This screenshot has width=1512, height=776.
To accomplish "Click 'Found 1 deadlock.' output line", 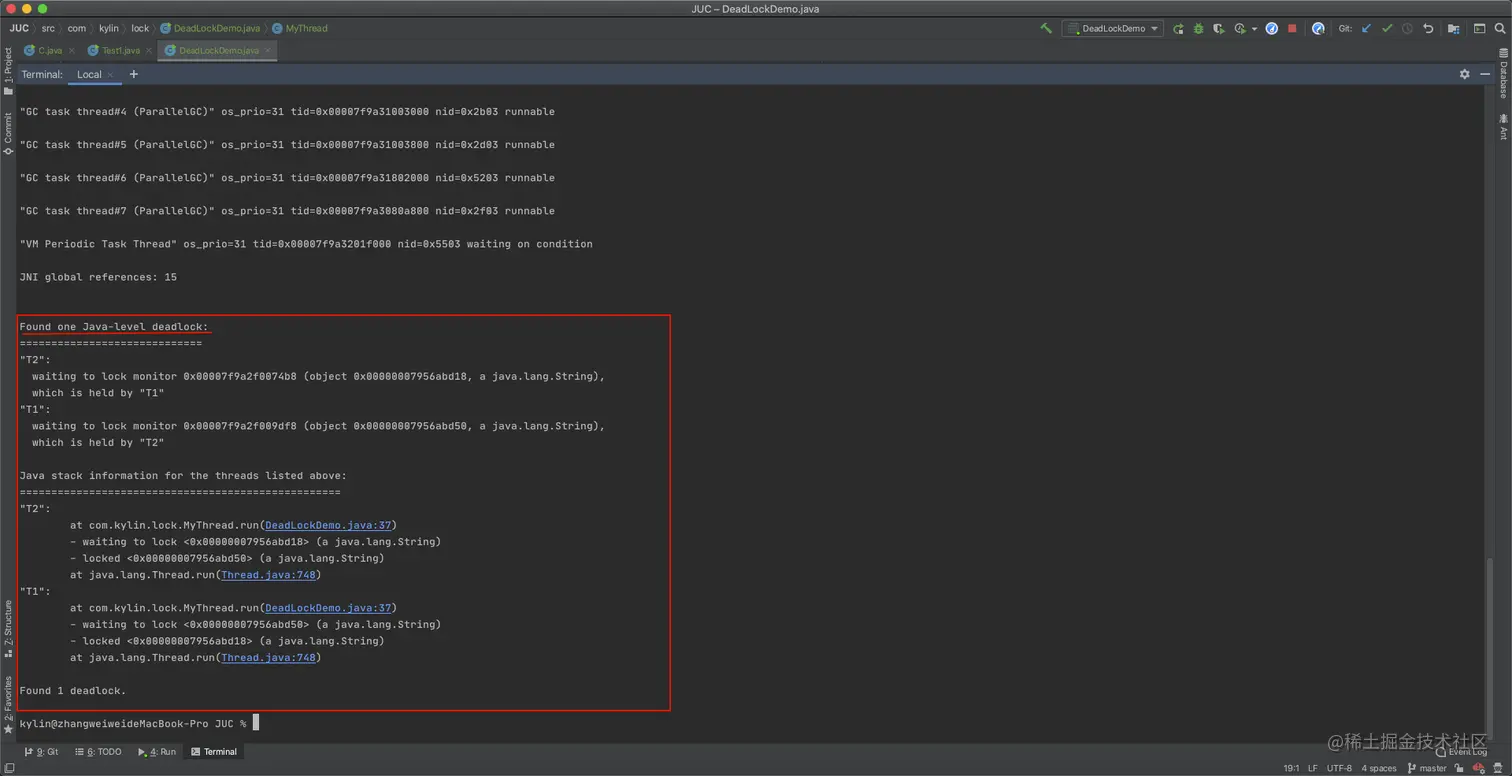I will [x=73, y=691].
